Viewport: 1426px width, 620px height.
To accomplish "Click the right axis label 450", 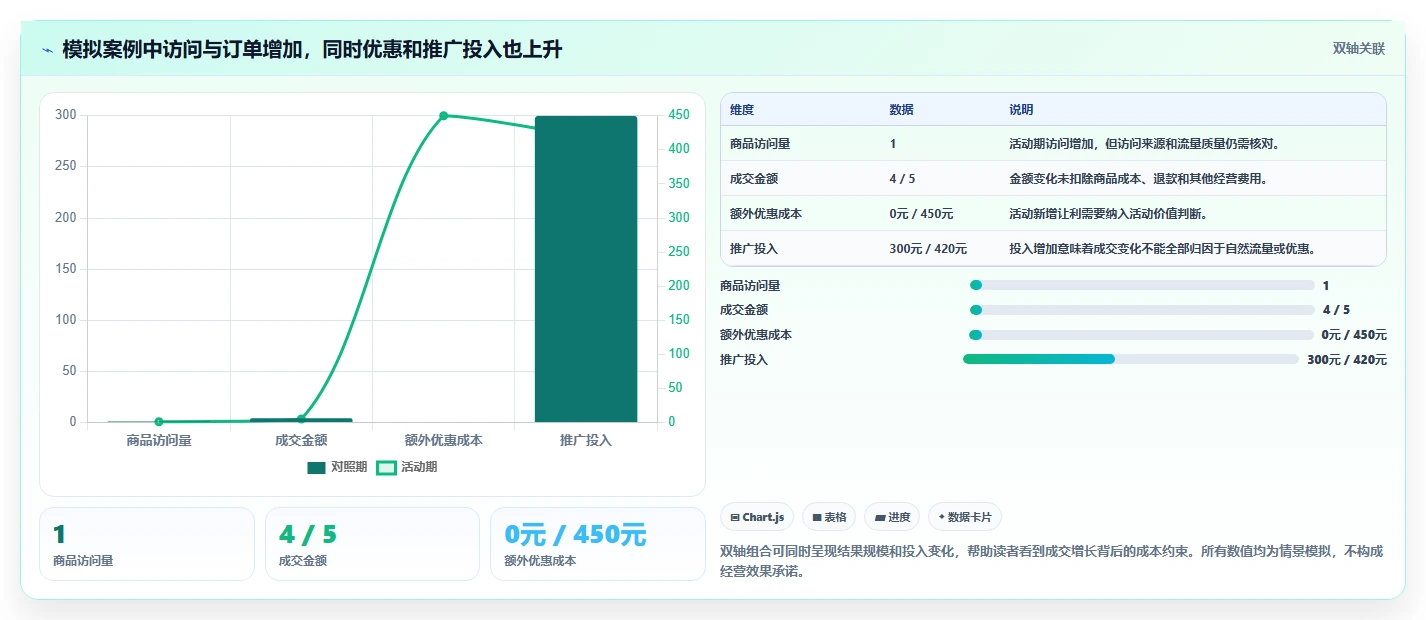I will pyautogui.click(x=680, y=115).
